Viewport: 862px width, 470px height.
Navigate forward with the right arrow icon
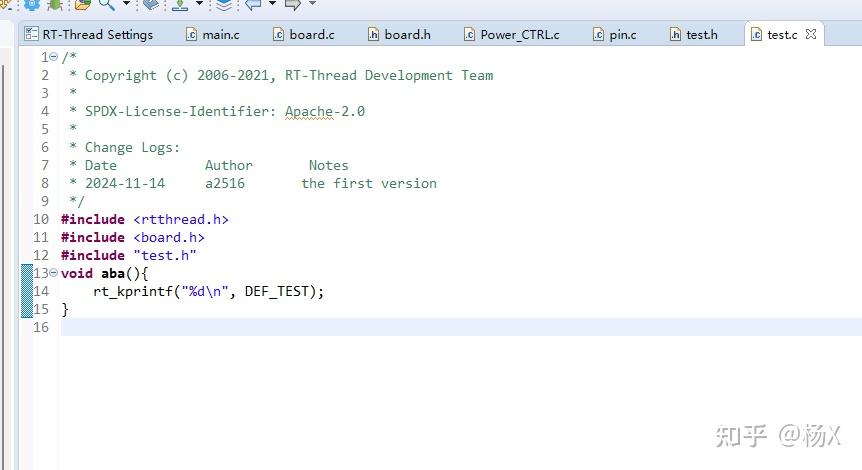point(293,4)
